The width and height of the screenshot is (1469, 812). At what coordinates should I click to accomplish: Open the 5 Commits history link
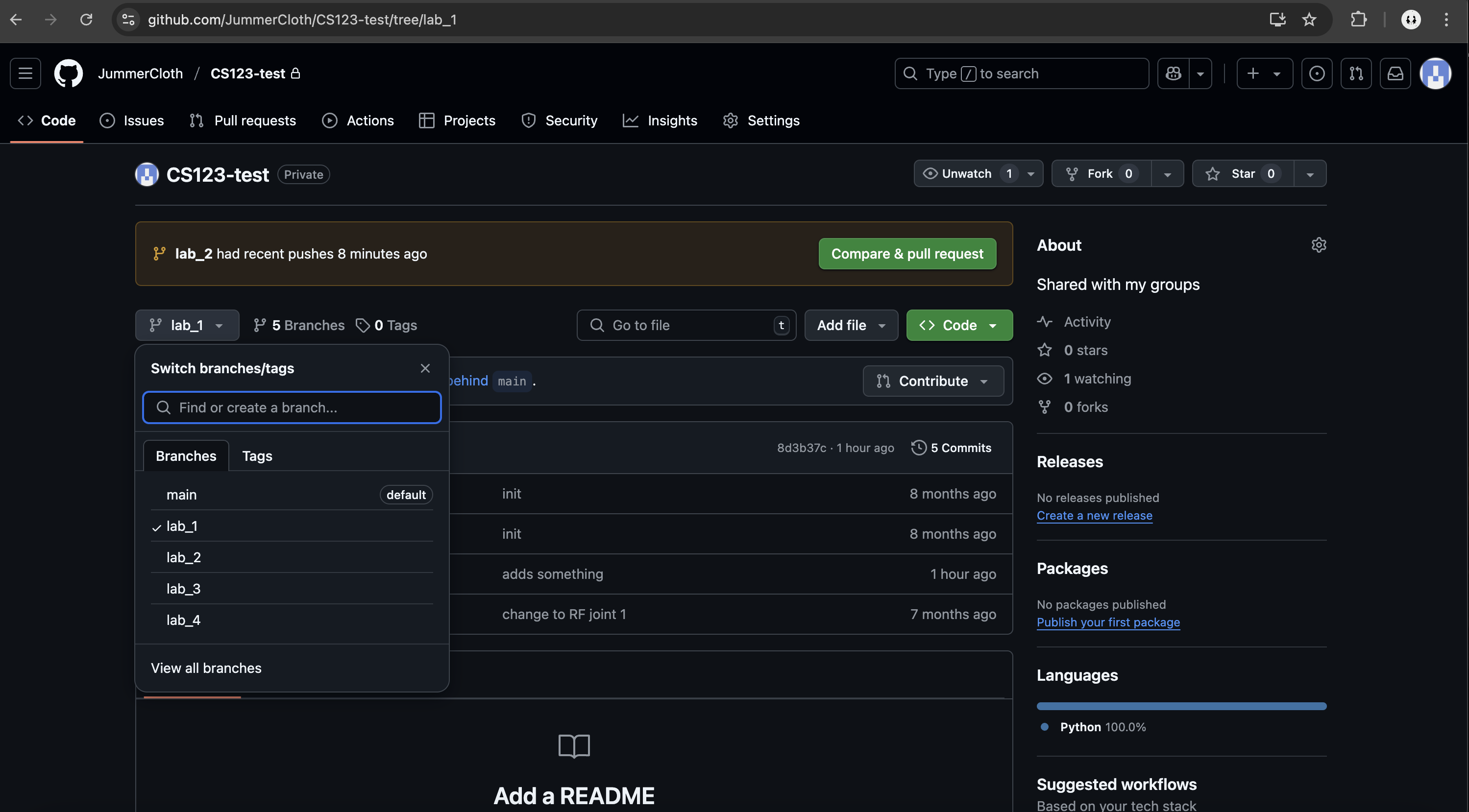click(951, 448)
